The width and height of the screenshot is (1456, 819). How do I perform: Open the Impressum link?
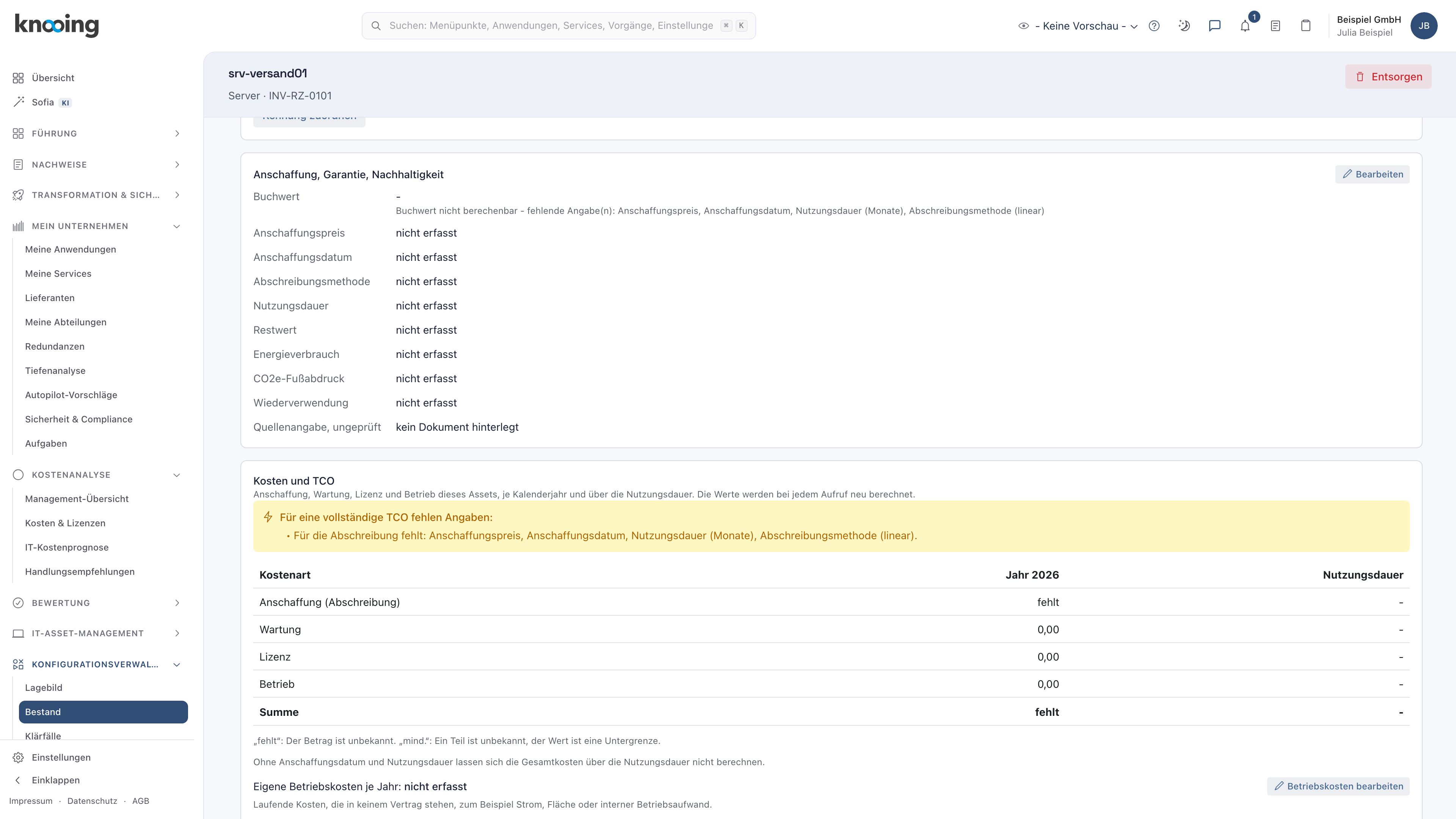coord(30,801)
